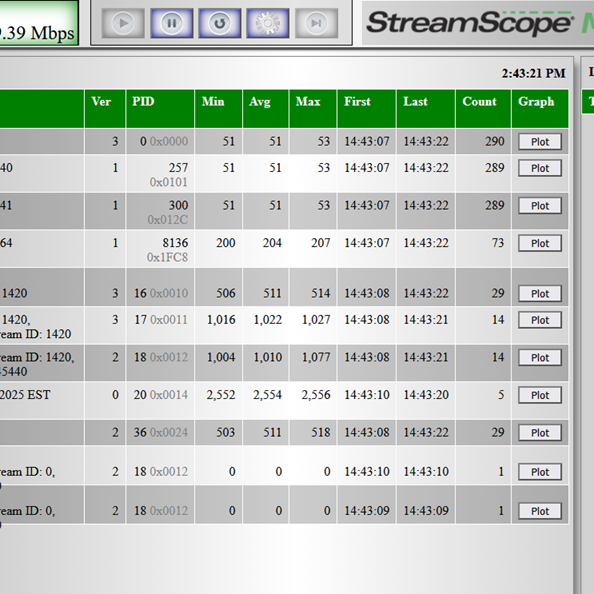The width and height of the screenshot is (594, 594).
Task: Click Plot for PID 8136 0x1FC8
Action: (540, 243)
